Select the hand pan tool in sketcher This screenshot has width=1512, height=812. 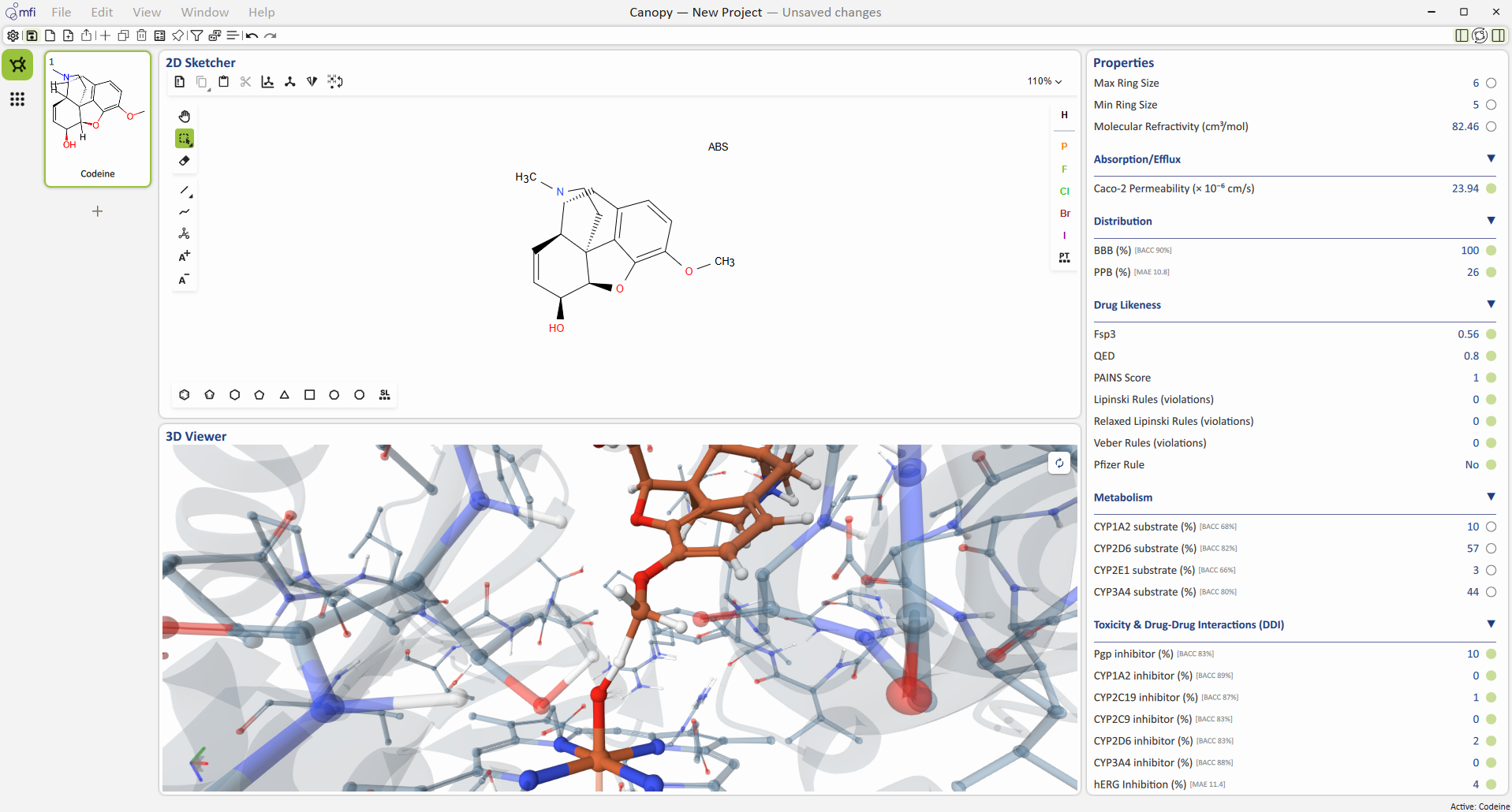pyautogui.click(x=185, y=117)
